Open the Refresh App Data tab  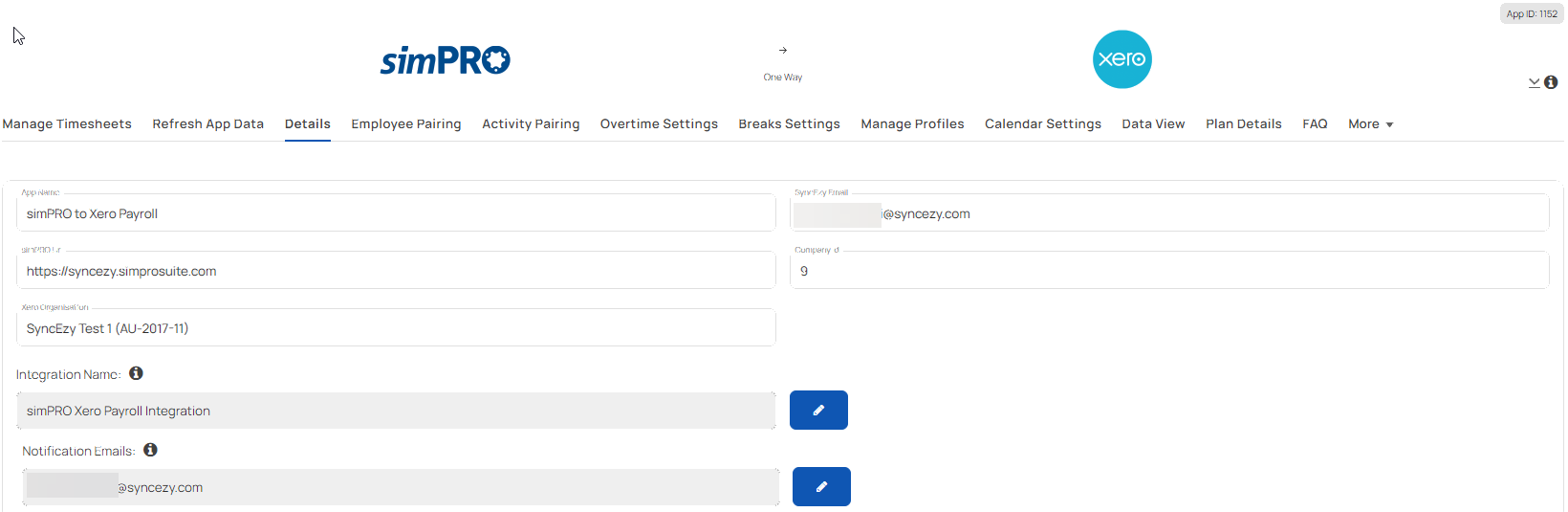tap(208, 123)
